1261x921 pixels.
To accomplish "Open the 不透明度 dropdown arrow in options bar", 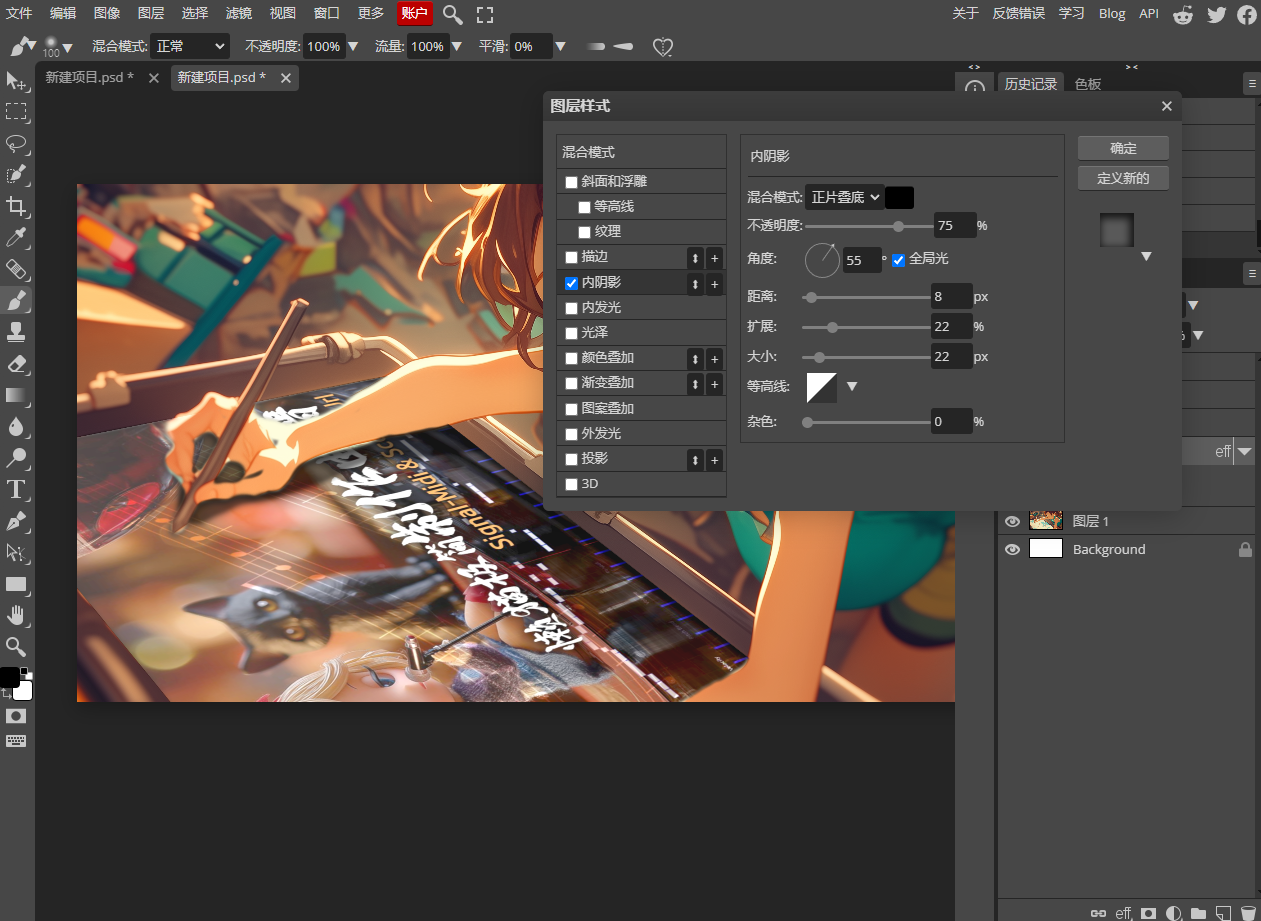I will coord(352,46).
